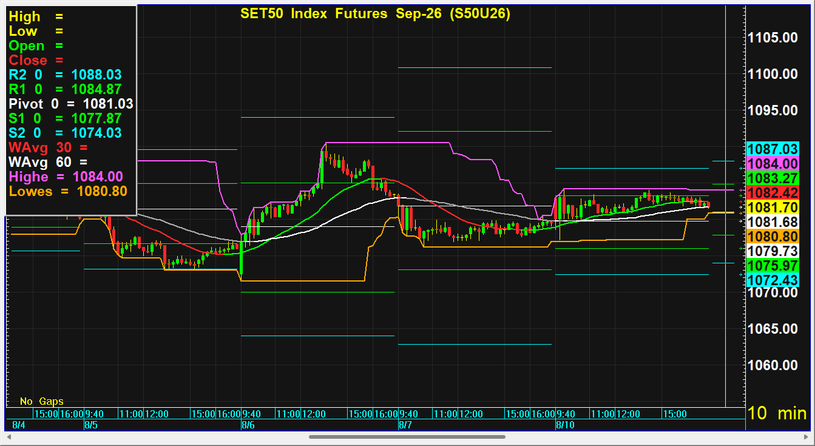Click the left scroll arrow of horizontal scrollbar

(9, 437)
